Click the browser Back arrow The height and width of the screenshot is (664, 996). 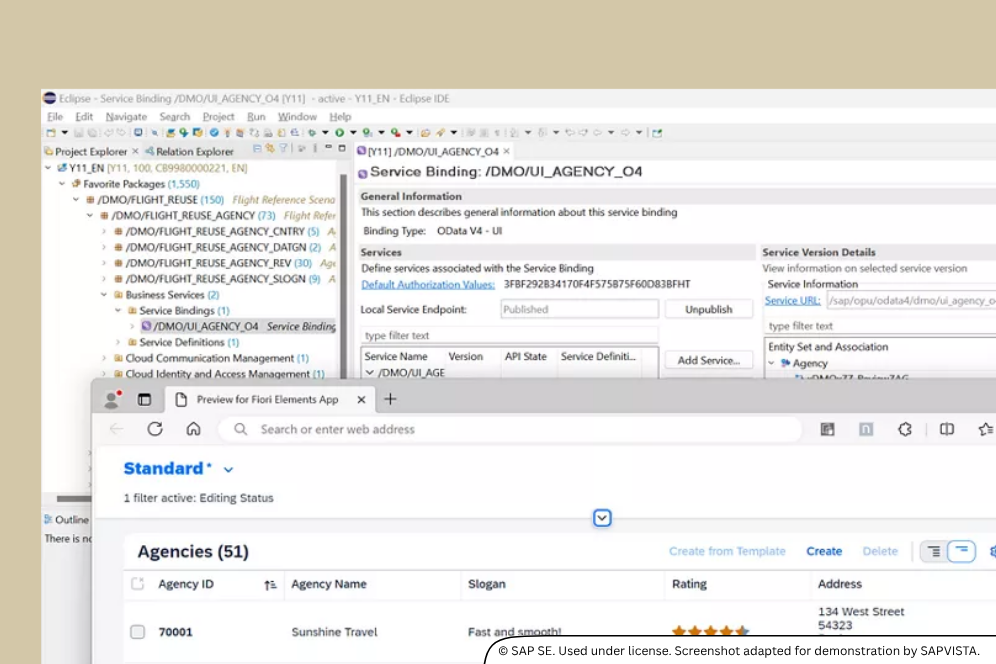tap(117, 429)
